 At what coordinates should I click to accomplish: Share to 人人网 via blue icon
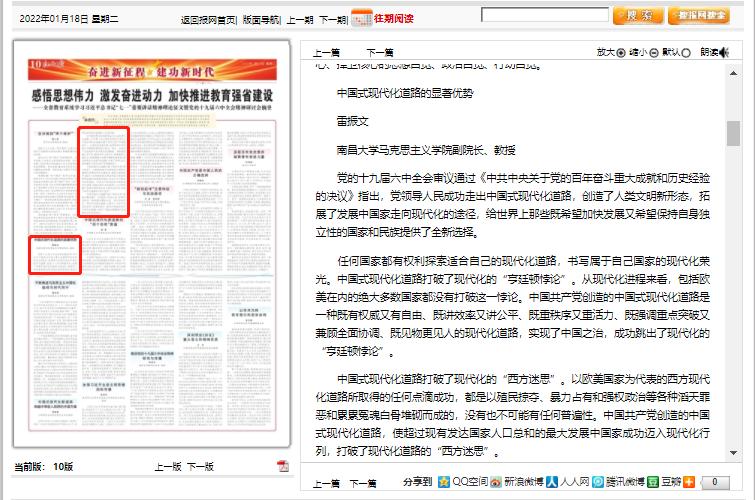pyautogui.click(x=552, y=481)
